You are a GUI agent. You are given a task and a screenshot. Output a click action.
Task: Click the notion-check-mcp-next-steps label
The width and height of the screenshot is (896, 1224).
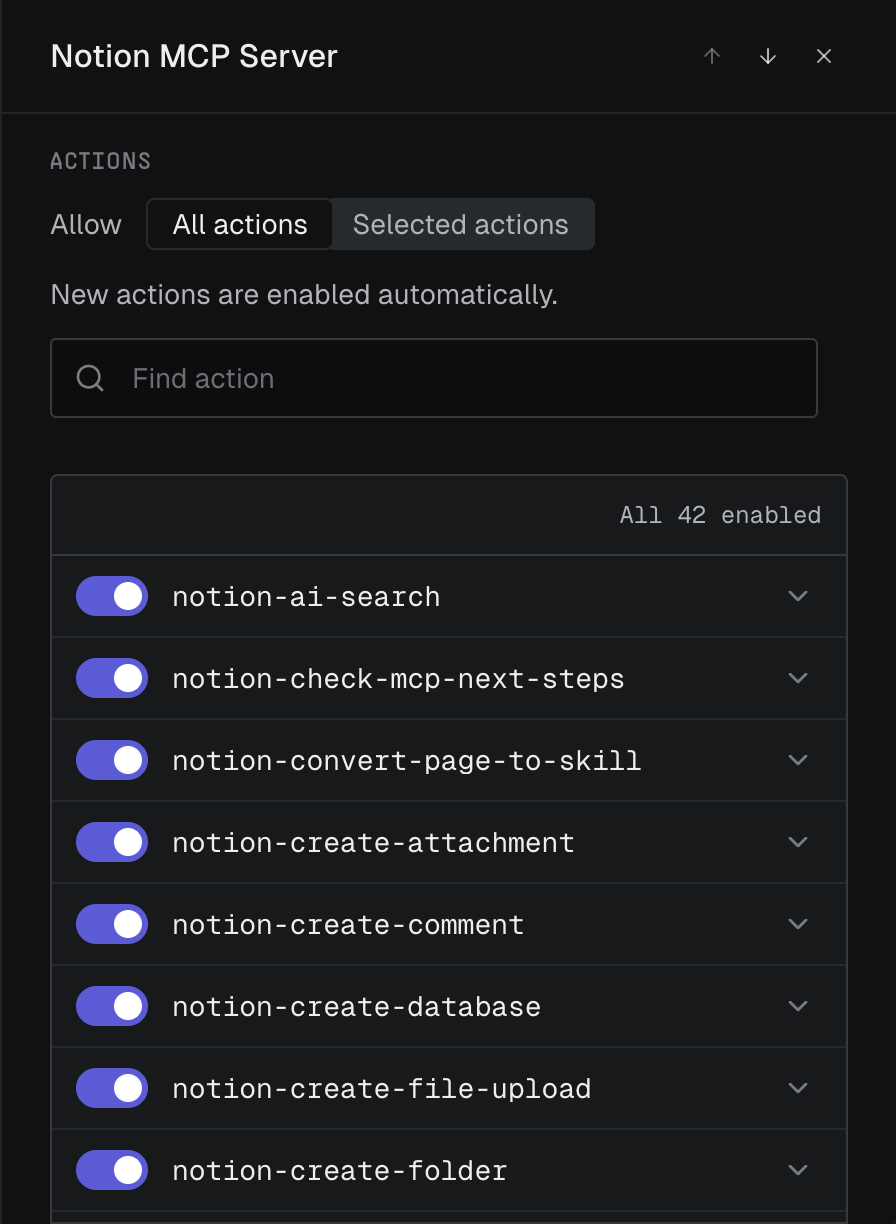[x=398, y=679]
